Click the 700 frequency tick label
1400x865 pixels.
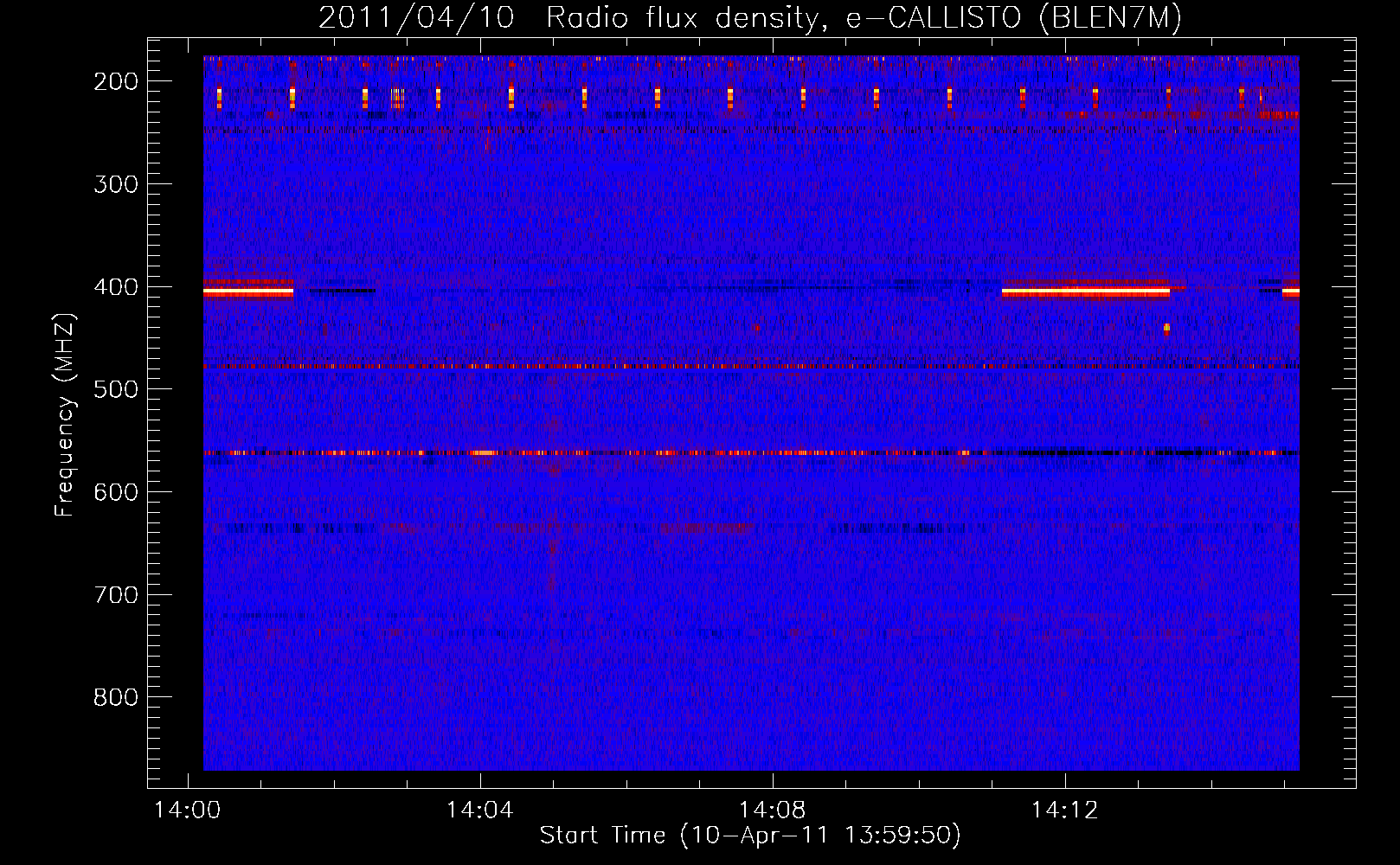click(x=115, y=595)
